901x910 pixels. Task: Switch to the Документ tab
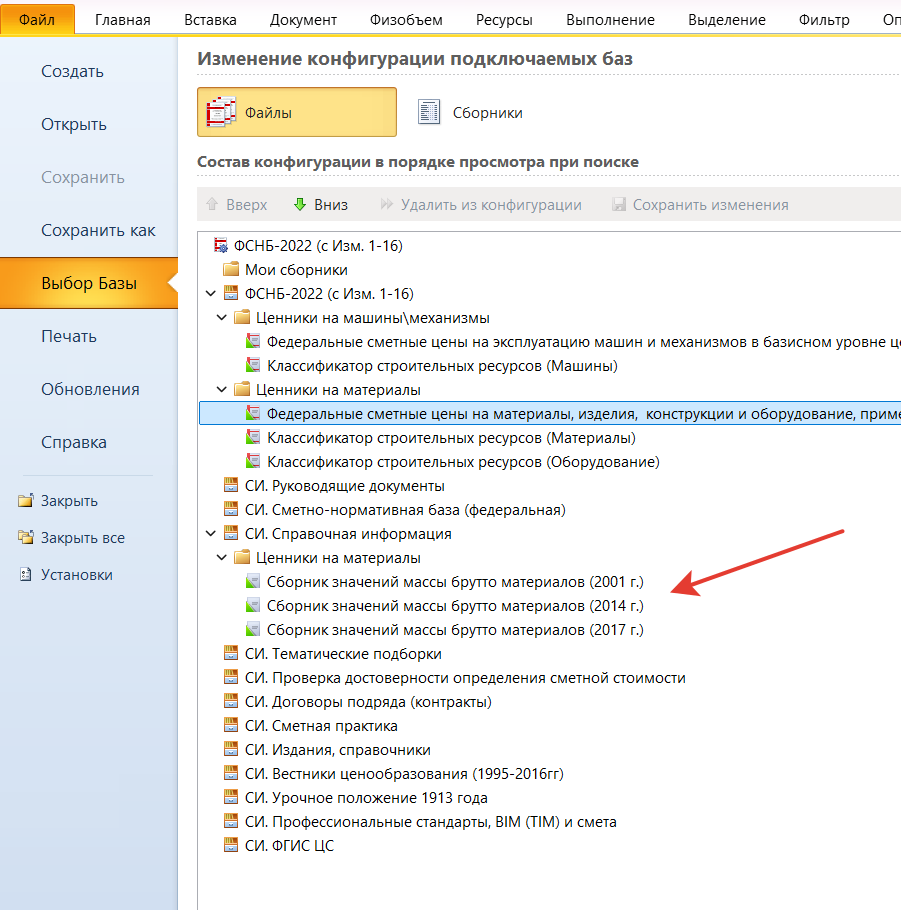click(303, 20)
